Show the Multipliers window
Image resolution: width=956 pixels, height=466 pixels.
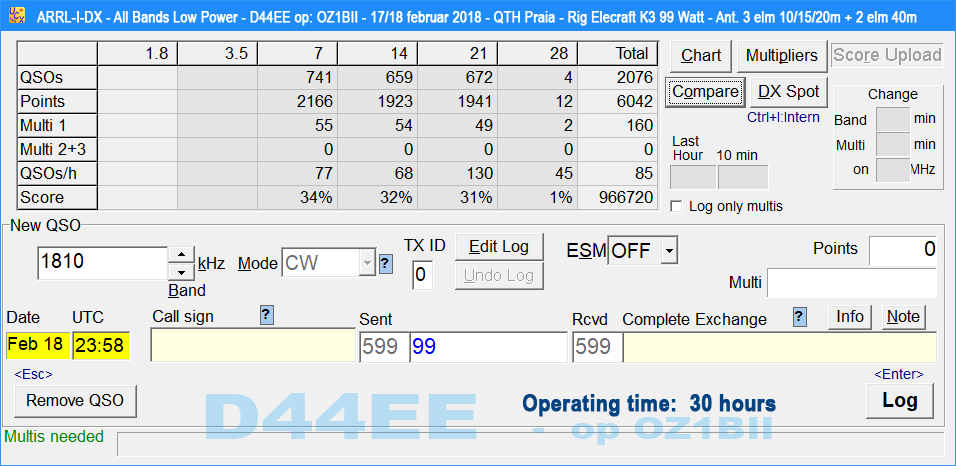coord(782,56)
